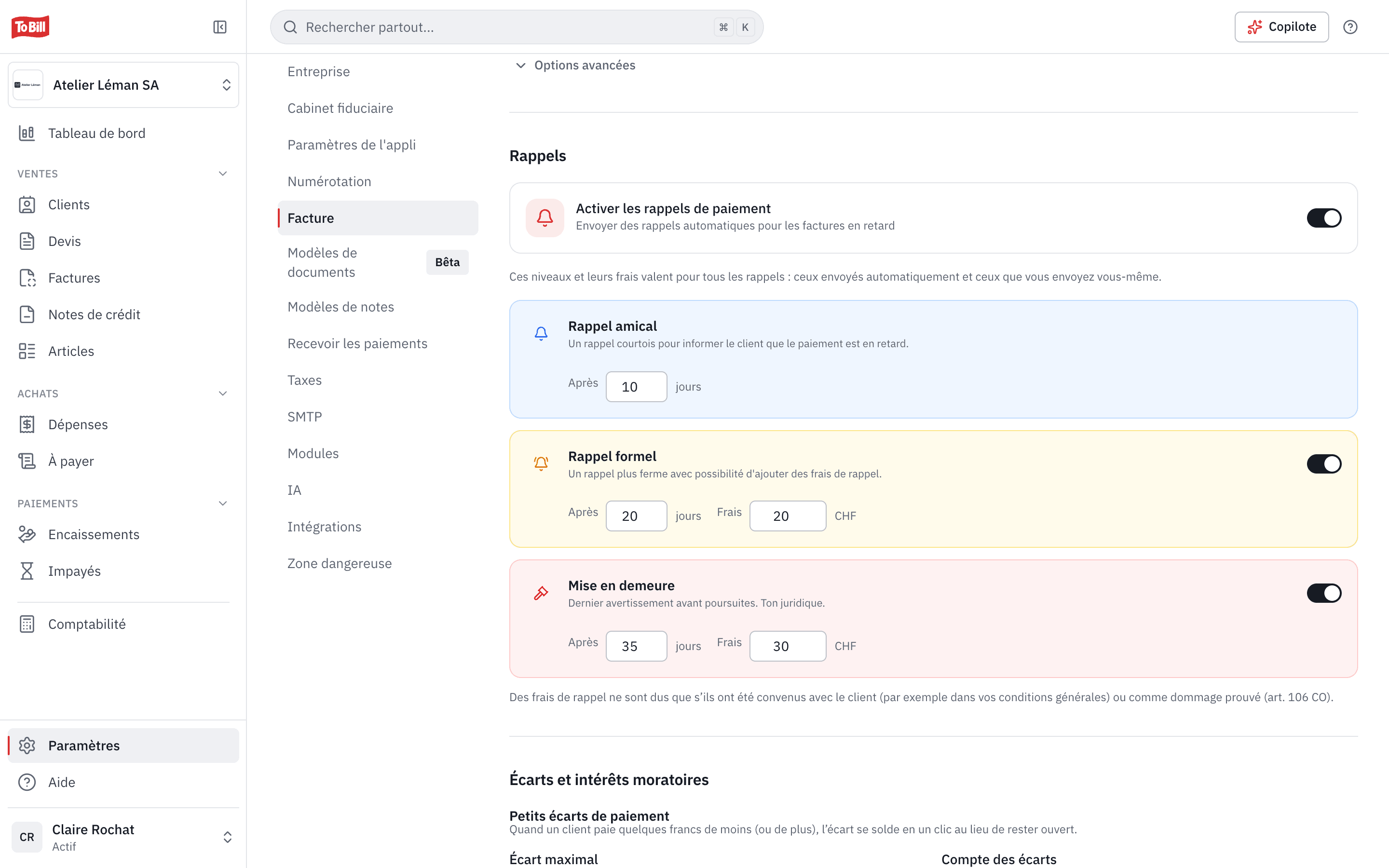This screenshot has height=868, width=1389.
Task: Open Modèles de documents Bêta settings
Action: 378,262
